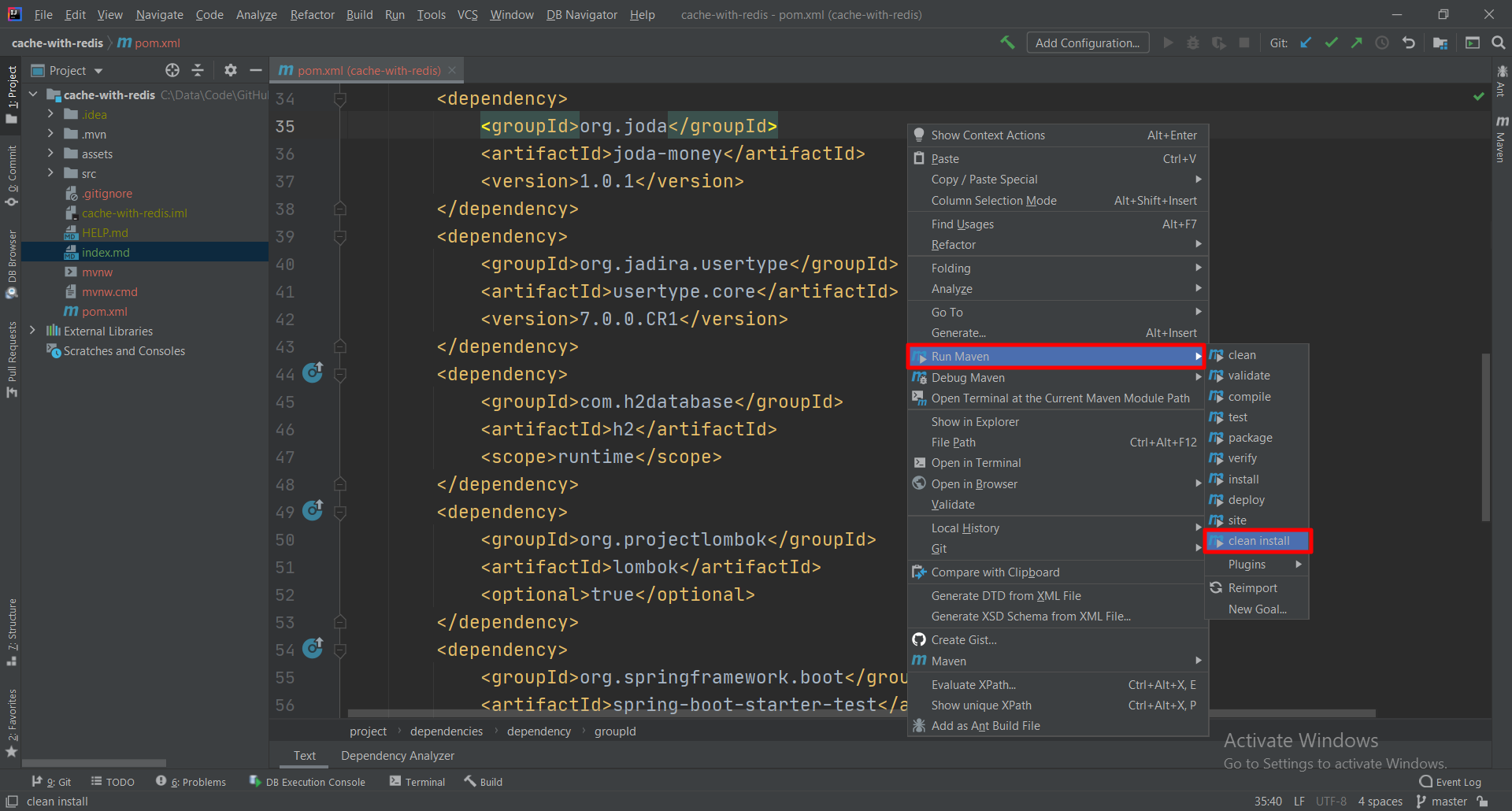1512x811 pixels.
Task: Open the Run/Debug layout icon in toolbar
Action: click(1473, 43)
